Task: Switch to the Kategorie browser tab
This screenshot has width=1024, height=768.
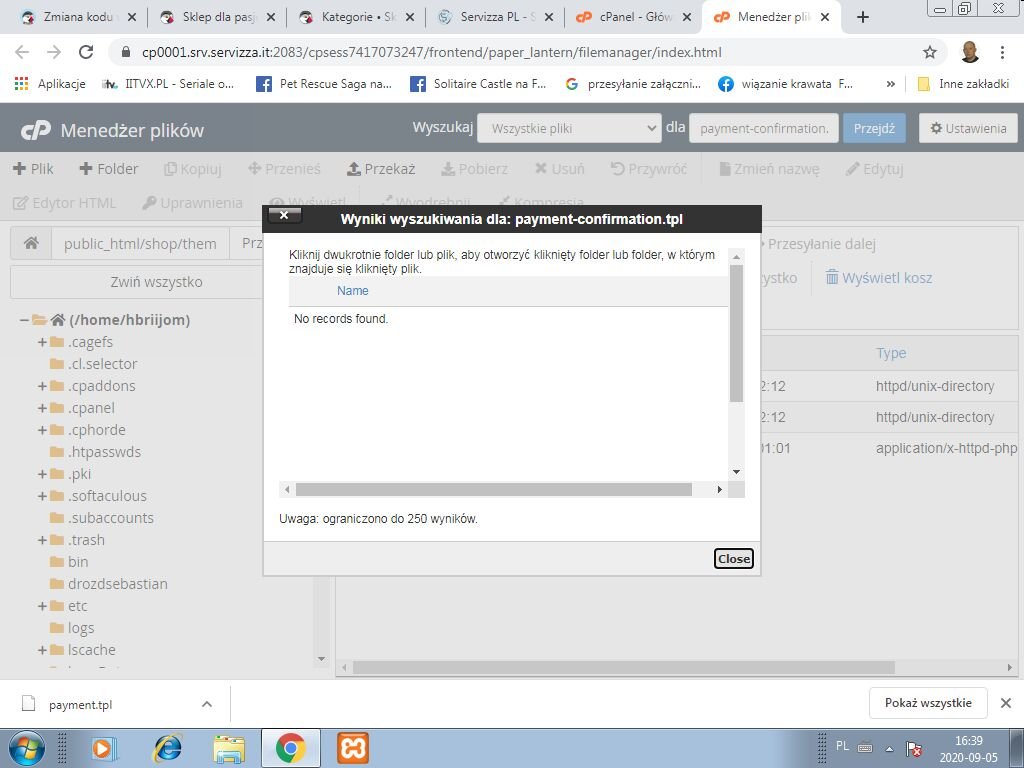Action: pos(357,17)
